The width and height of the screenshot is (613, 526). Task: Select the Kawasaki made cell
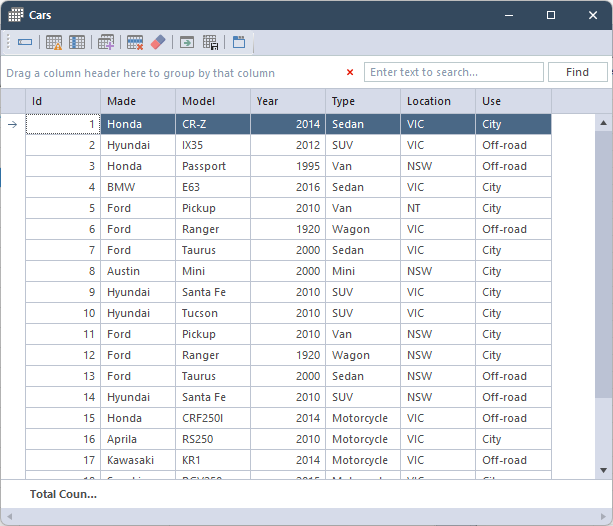pyautogui.click(x=138, y=460)
